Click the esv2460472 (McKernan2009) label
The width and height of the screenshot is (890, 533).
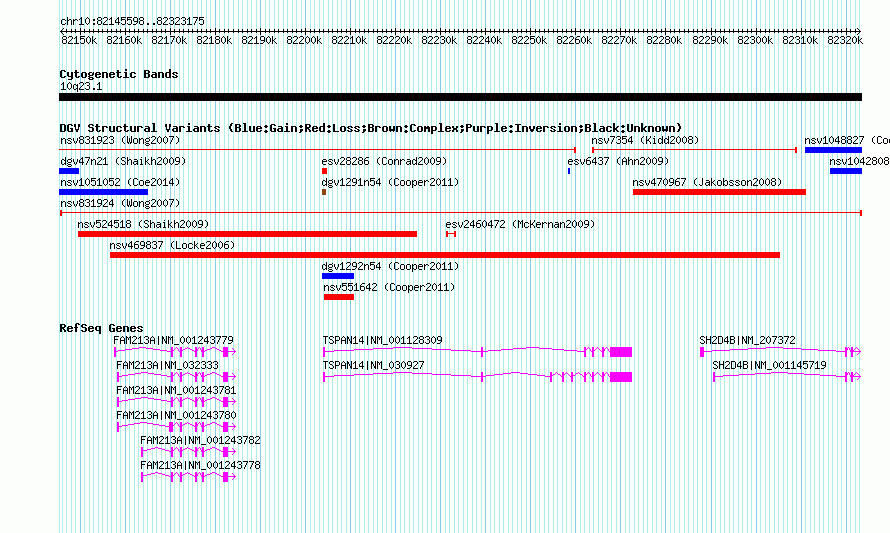point(520,224)
